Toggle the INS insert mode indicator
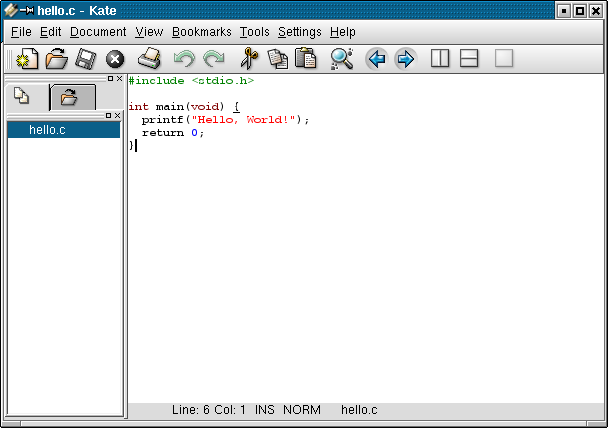Screen dimensions: 608x428 [x=264, y=410]
